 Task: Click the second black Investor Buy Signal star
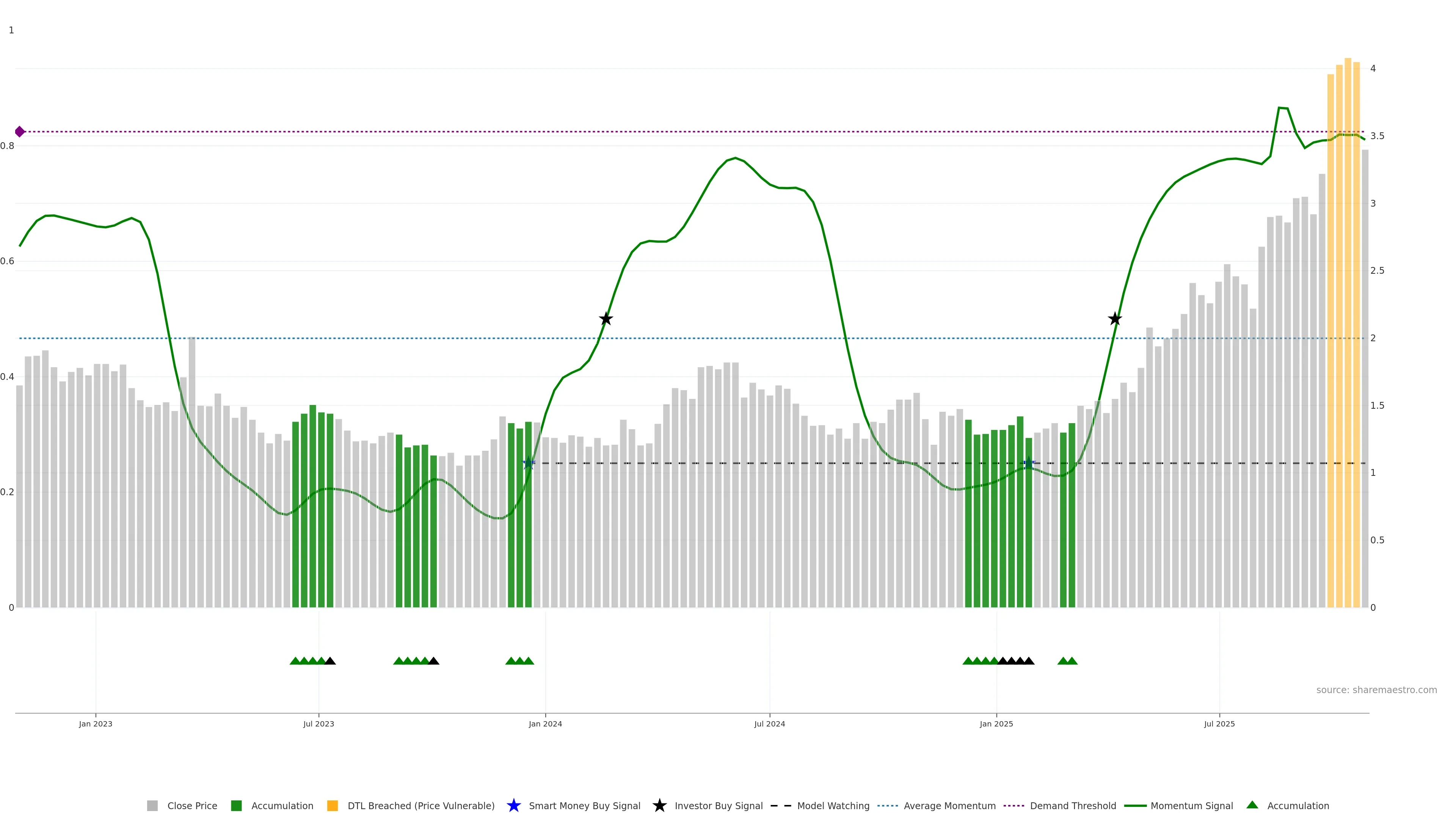click(x=1115, y=319)
